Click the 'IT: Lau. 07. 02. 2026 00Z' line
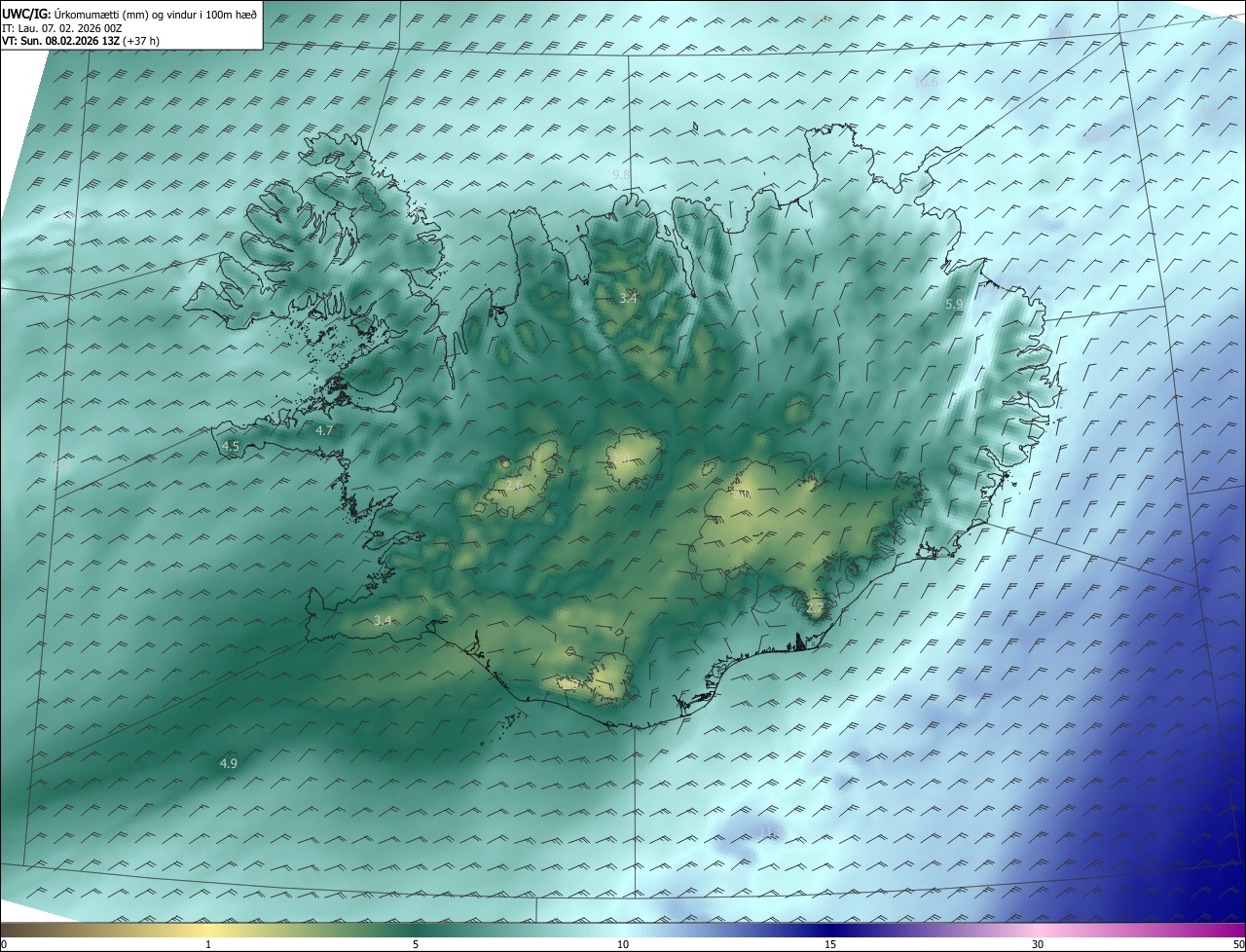 pyautogui.click(x=61, y=27)
